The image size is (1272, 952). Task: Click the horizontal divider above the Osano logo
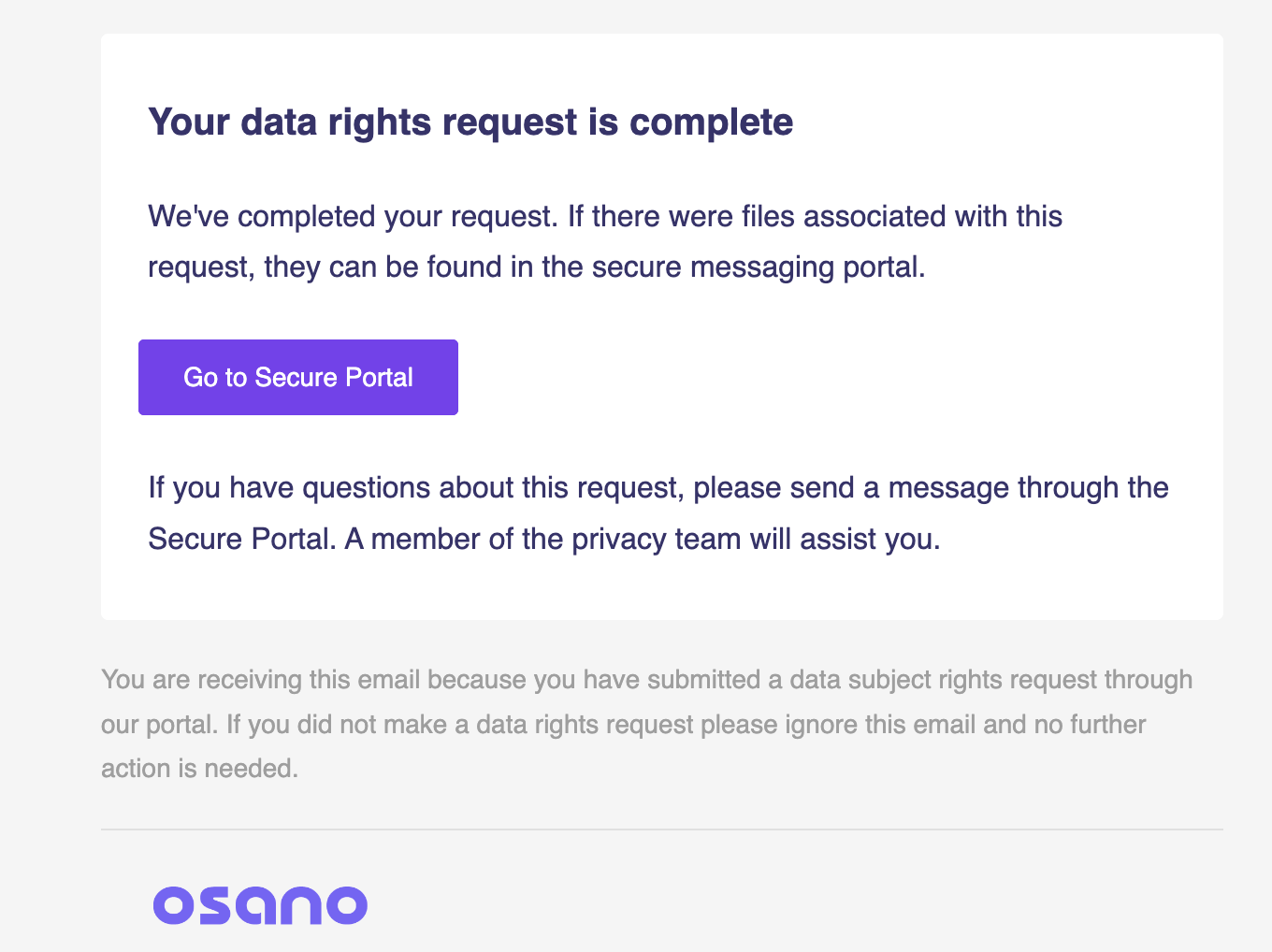pos(661,829)
